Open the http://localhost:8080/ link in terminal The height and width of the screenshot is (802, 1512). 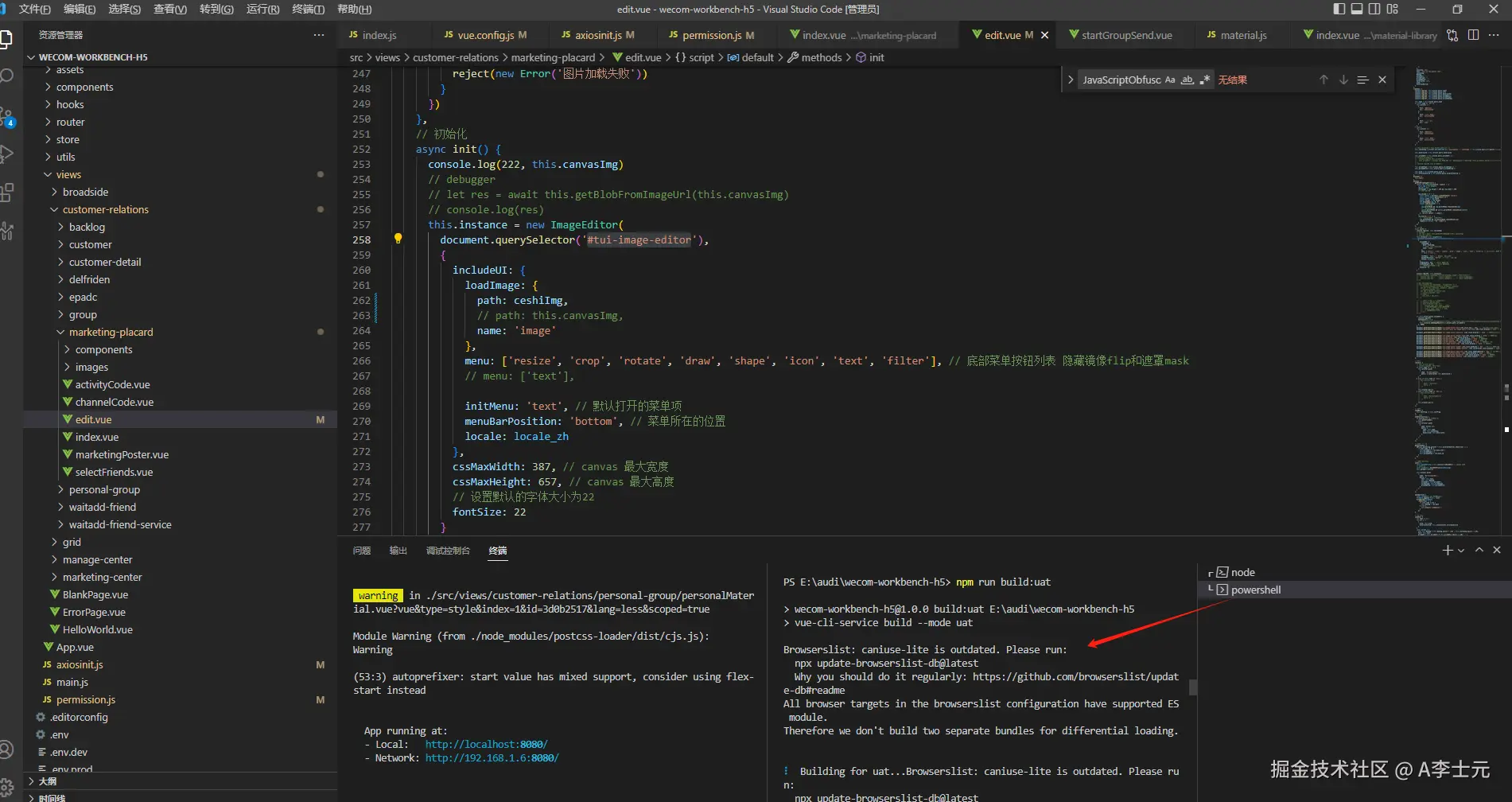(486, 745)
